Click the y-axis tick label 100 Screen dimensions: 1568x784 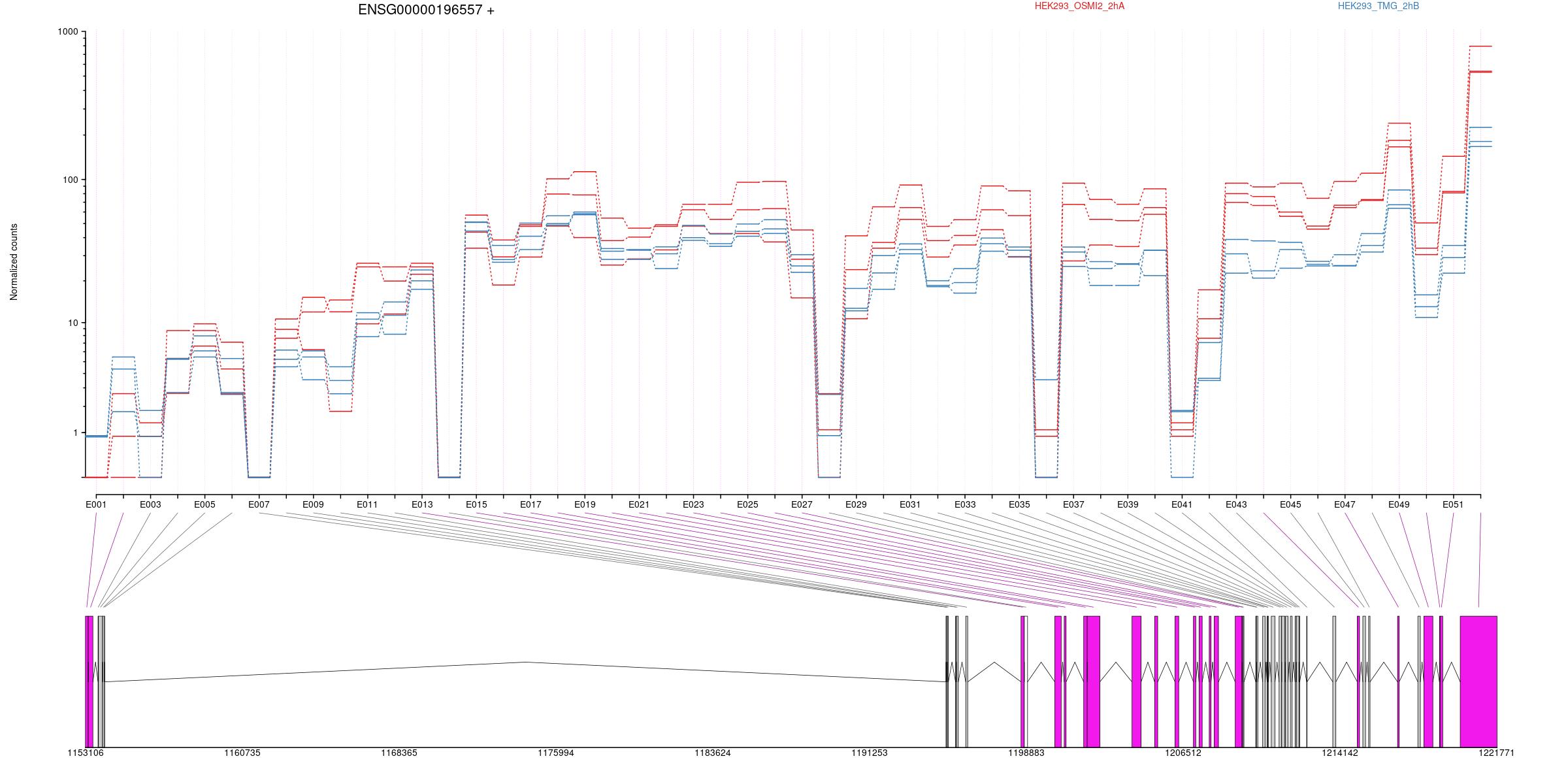70,180
